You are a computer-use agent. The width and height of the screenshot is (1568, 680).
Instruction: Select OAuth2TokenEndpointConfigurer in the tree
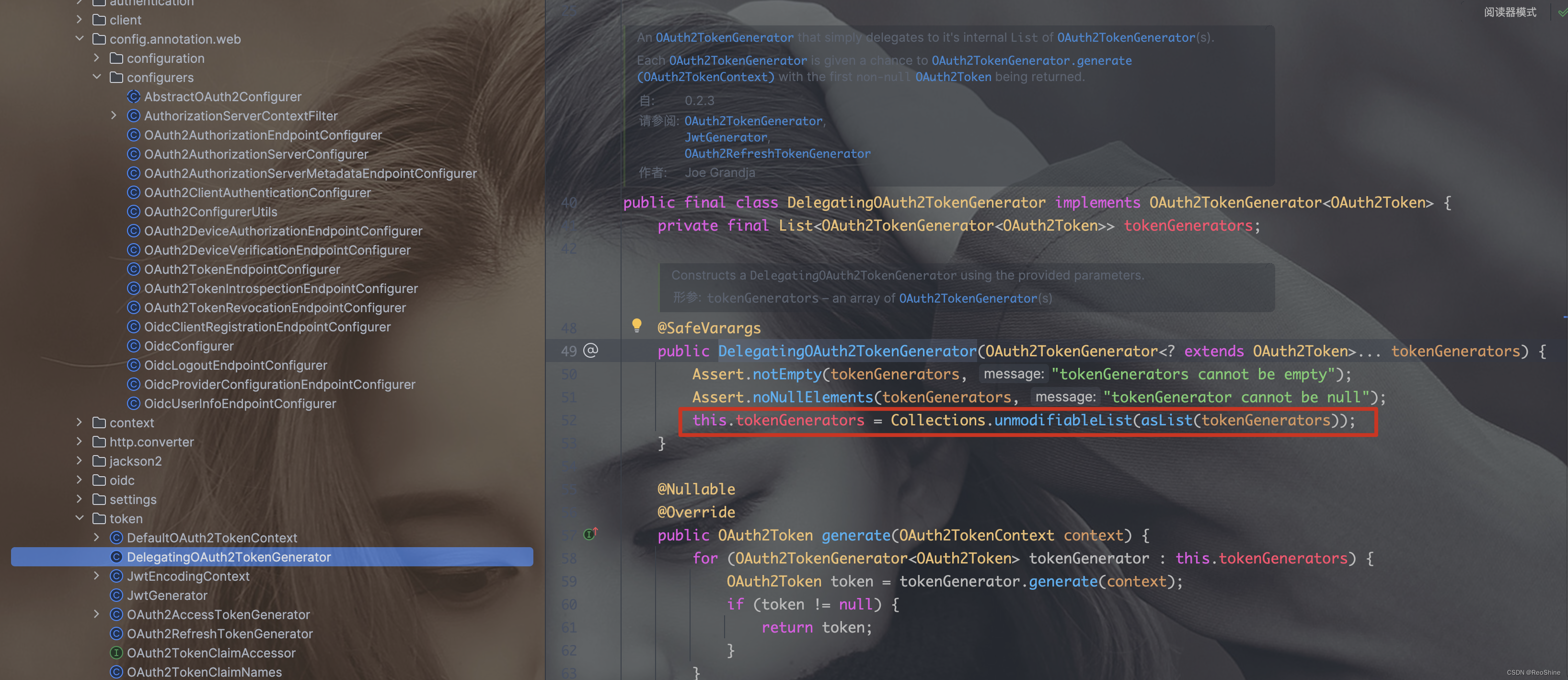point(242,270)
